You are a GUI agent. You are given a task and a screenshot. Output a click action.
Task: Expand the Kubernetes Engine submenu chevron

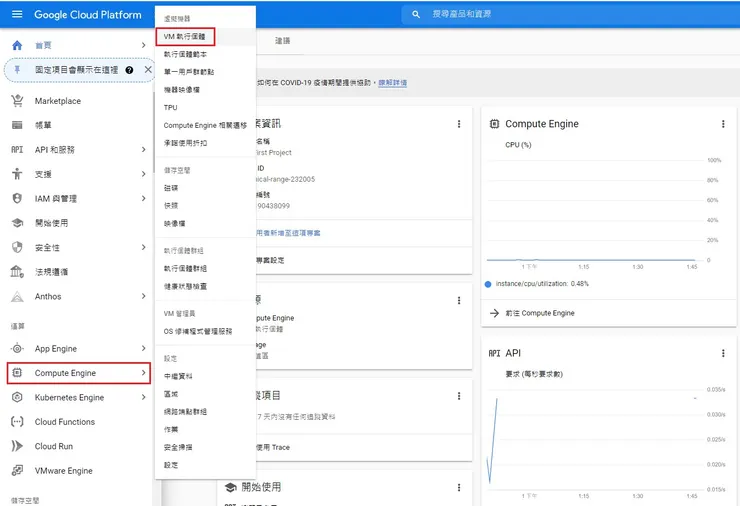click(x=143, y=397)
